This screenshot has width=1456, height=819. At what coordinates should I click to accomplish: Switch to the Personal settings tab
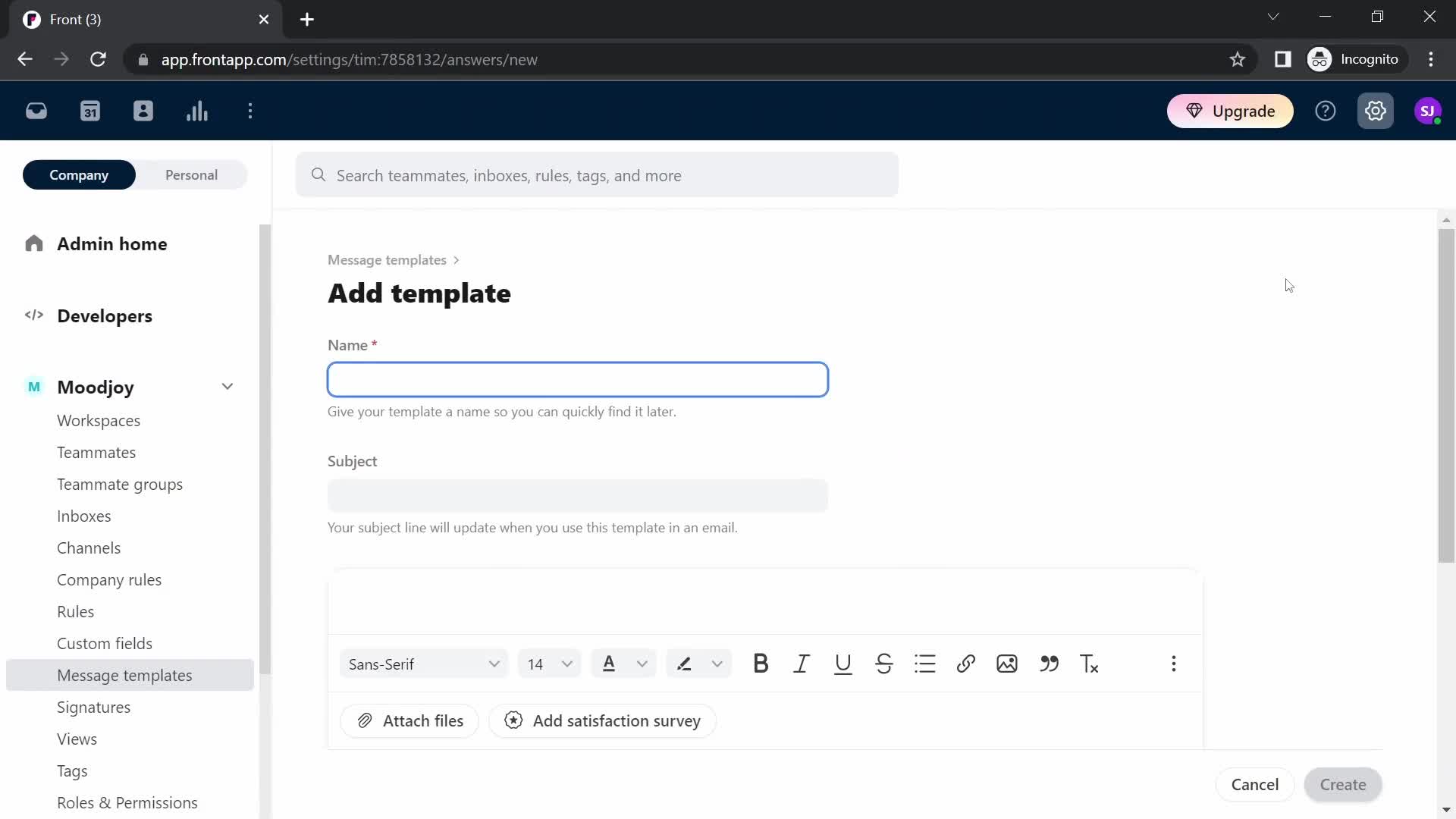[191, 175]
